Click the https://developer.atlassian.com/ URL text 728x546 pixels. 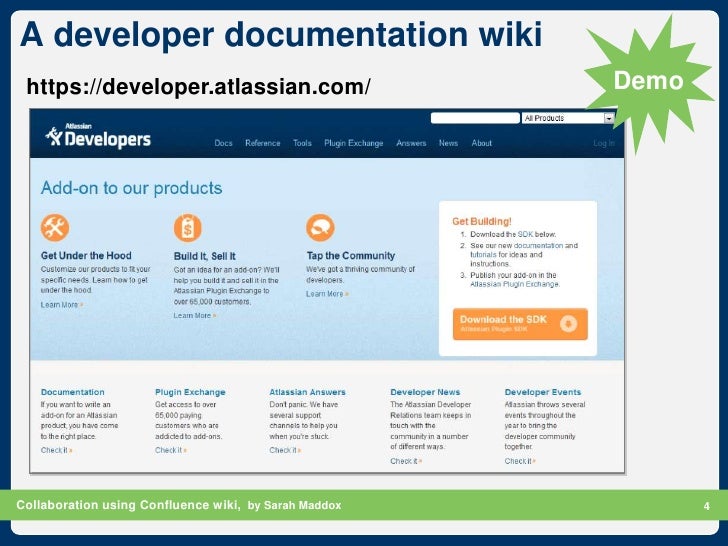(x=199, y=86)
